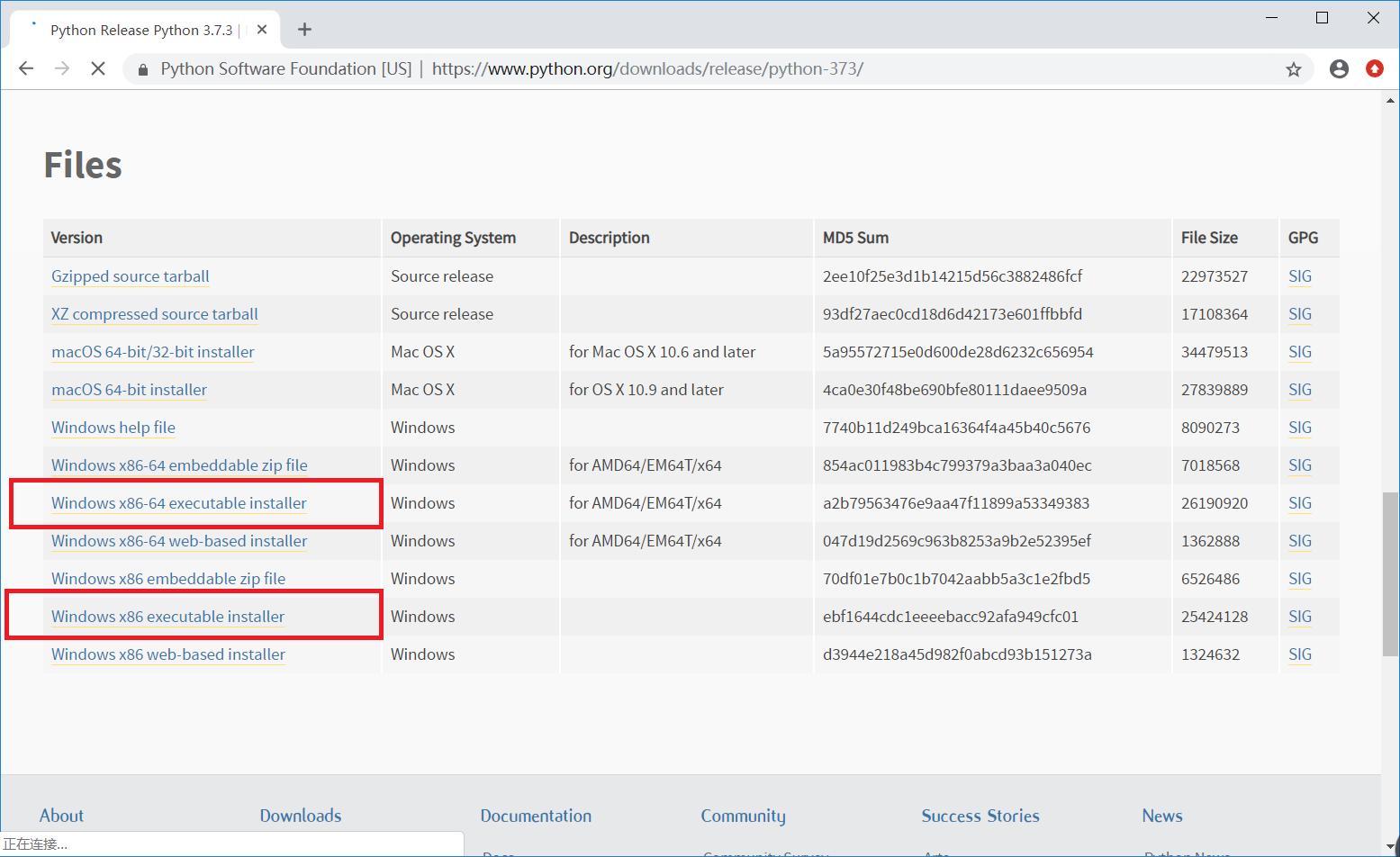Viewport: 1400px width, 857px height.
Task: Download XZ compressed source tarball
Action: click(155, 314)
